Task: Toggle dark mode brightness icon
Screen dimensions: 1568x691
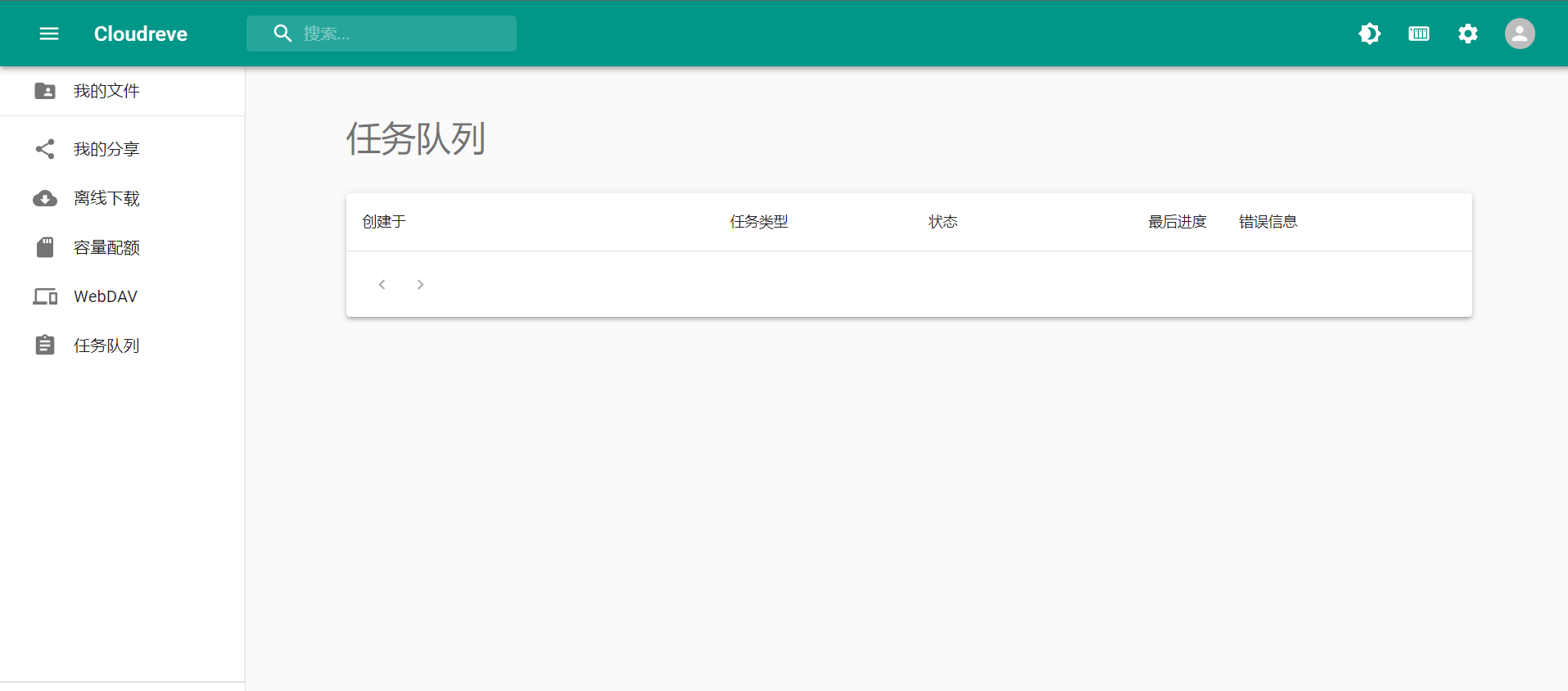Action: tap(1370, 34)
